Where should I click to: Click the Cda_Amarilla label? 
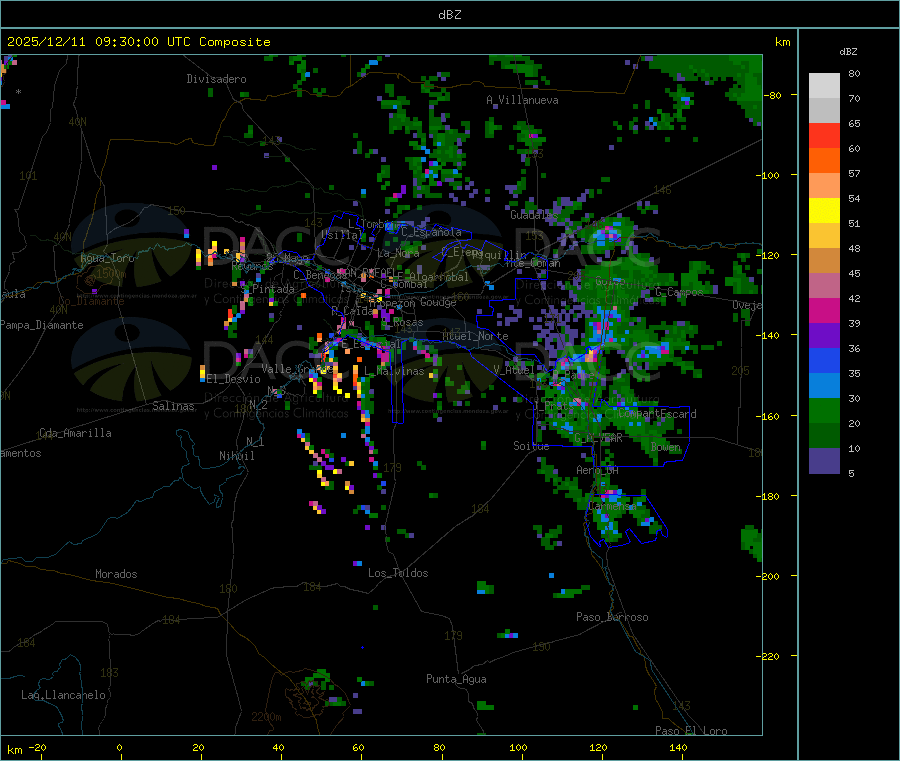(x=75, y=433)
